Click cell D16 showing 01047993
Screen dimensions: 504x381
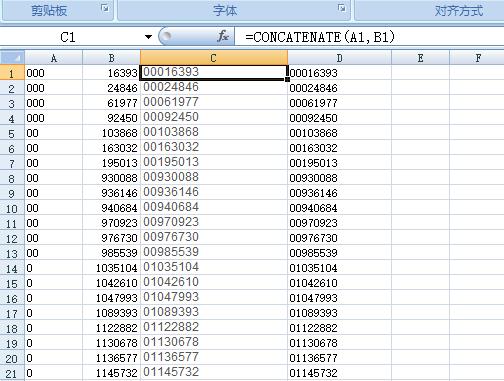point(339,298)
